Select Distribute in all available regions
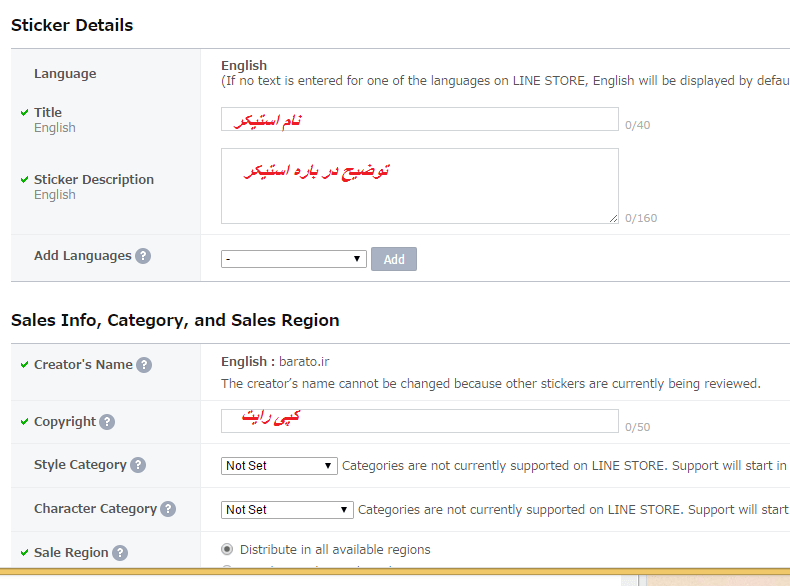790x586 pixels. pyautogui.click(x=227, y=549)
